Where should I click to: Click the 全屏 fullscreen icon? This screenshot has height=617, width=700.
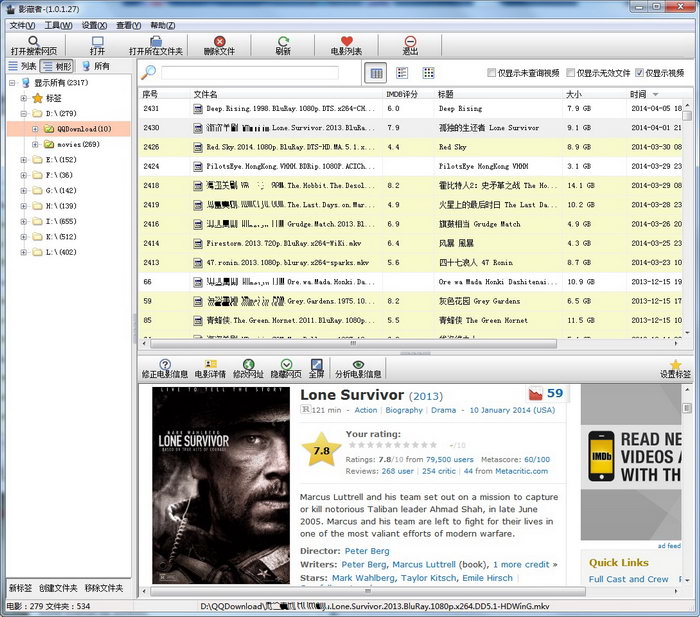click(x=317, y=366)
